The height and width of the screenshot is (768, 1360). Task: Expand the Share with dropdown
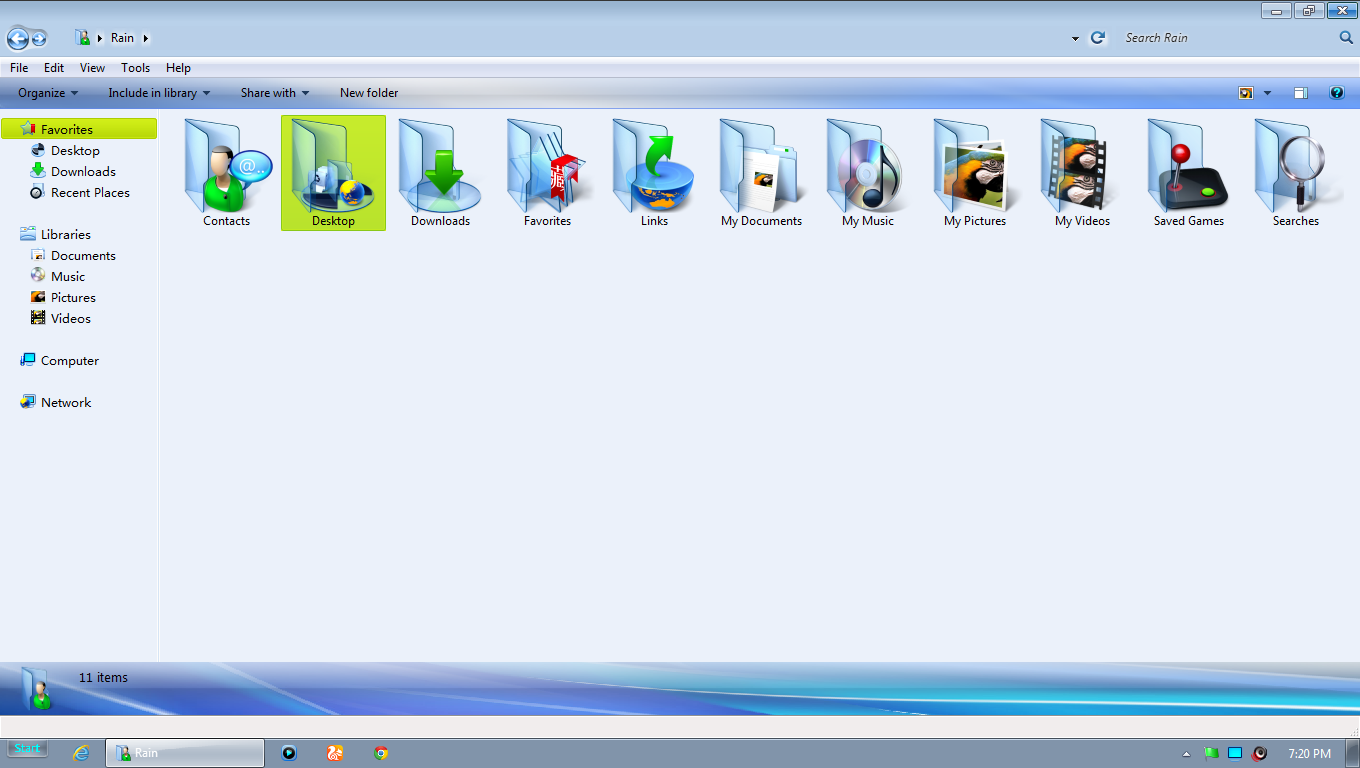click(275, 93)
